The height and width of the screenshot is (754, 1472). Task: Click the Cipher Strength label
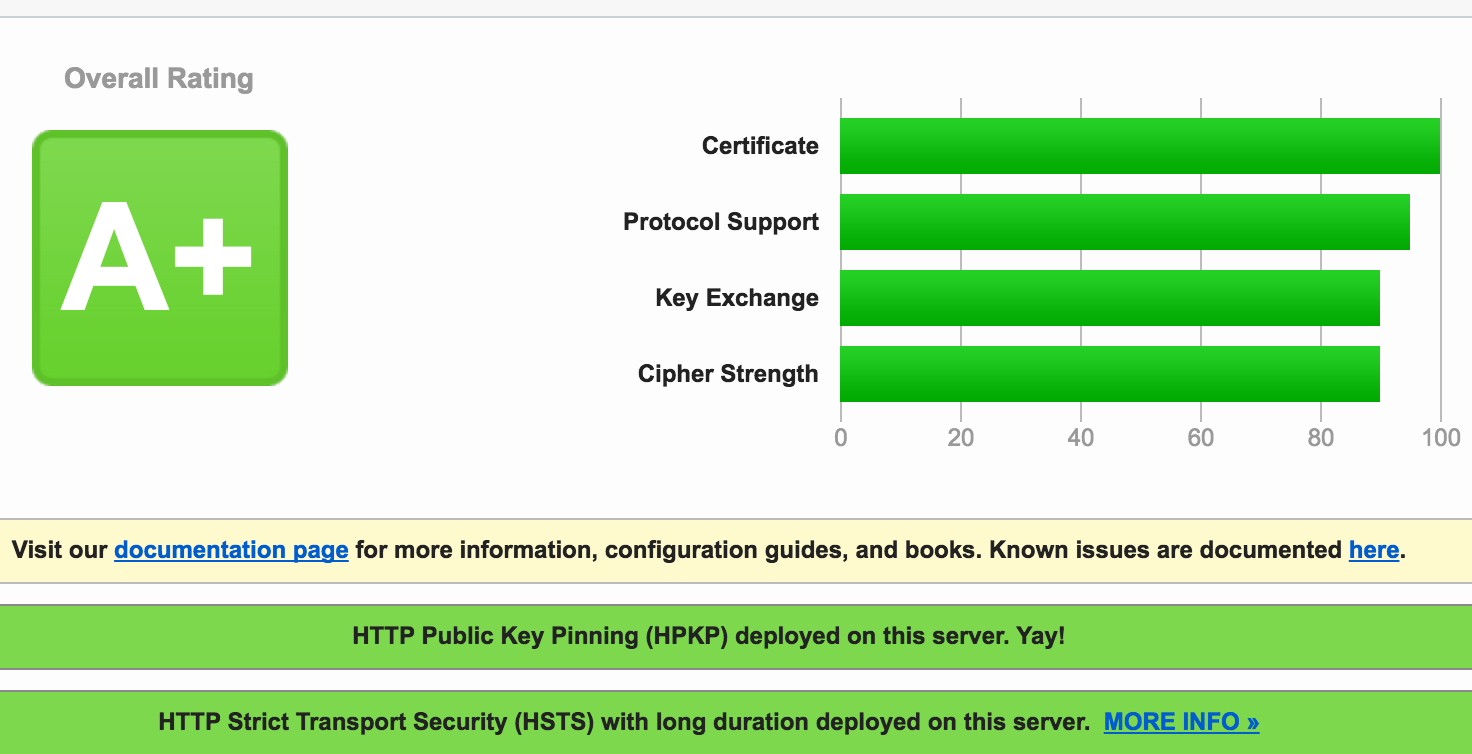[728, 374]
